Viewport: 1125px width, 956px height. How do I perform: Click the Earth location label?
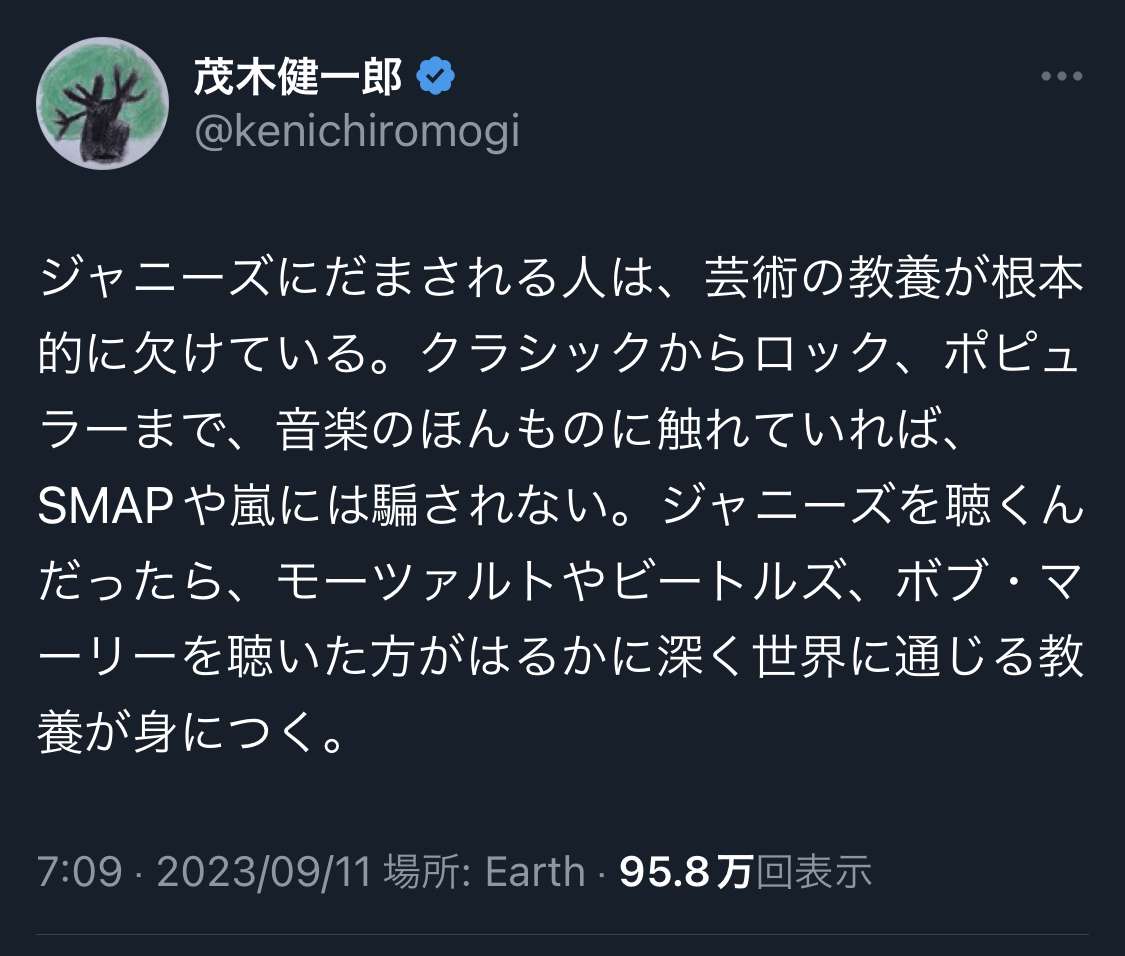[535, 871]
